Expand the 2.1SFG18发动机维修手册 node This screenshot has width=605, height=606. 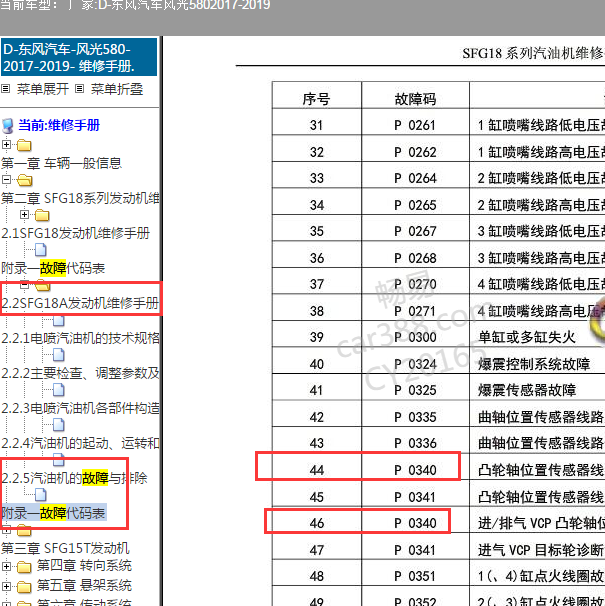24,214
